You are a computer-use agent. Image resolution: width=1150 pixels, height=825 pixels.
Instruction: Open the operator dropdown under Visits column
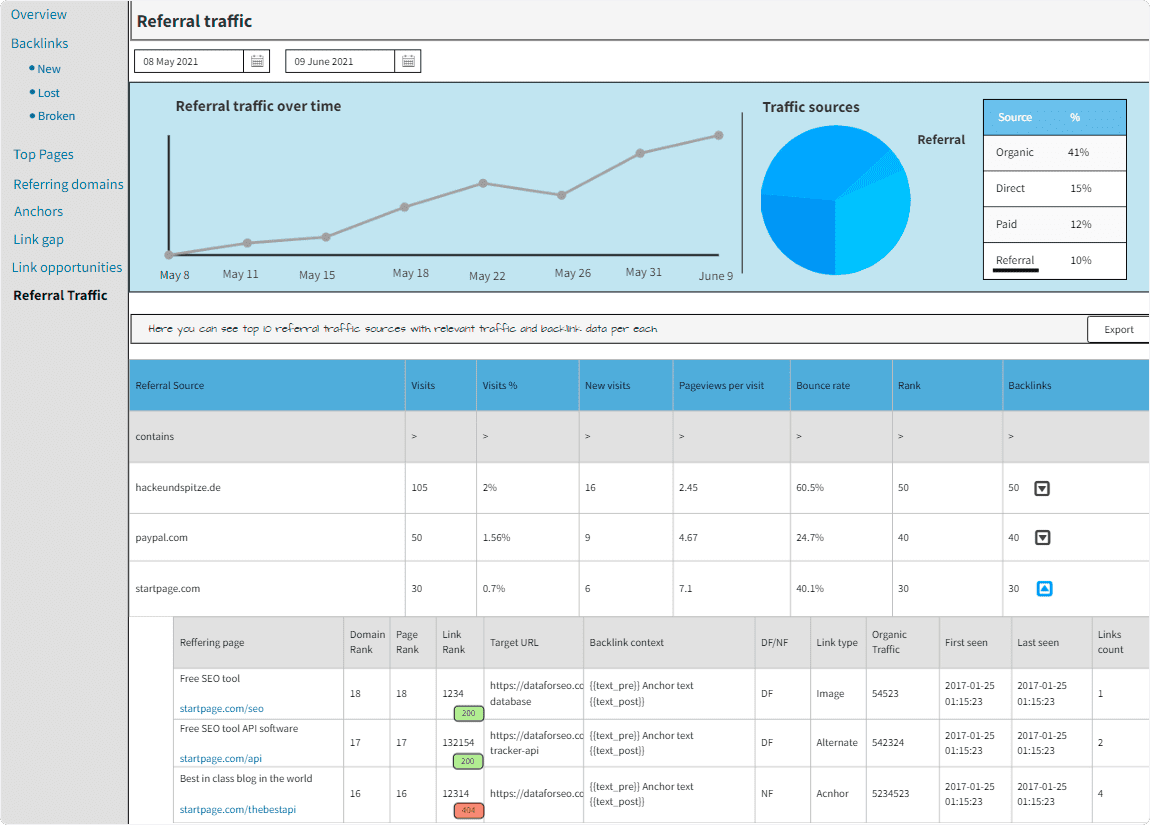413,437
